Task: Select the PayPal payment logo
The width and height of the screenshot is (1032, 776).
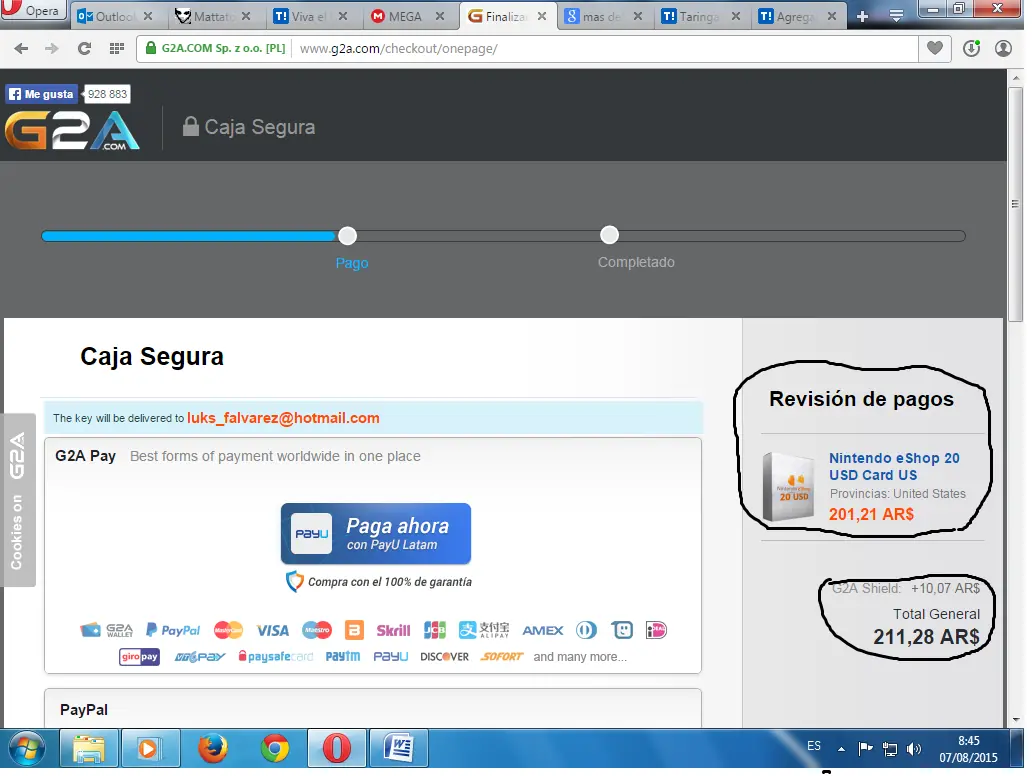Action: [x=173, y=631]
